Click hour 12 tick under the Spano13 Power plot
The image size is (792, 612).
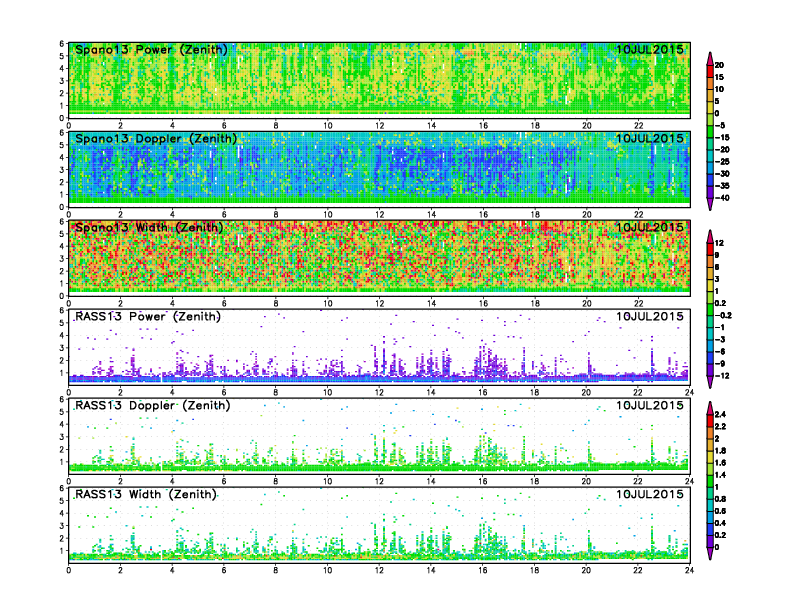(x=378, y=125)
